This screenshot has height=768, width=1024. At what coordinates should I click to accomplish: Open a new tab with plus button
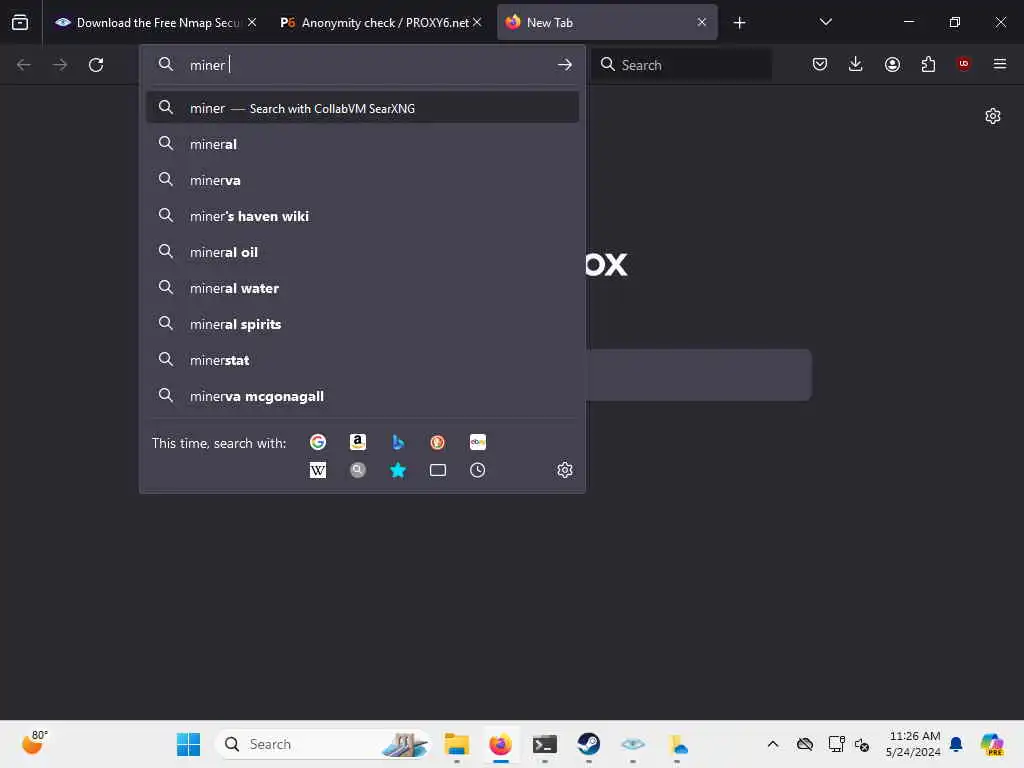pos(739,23)
